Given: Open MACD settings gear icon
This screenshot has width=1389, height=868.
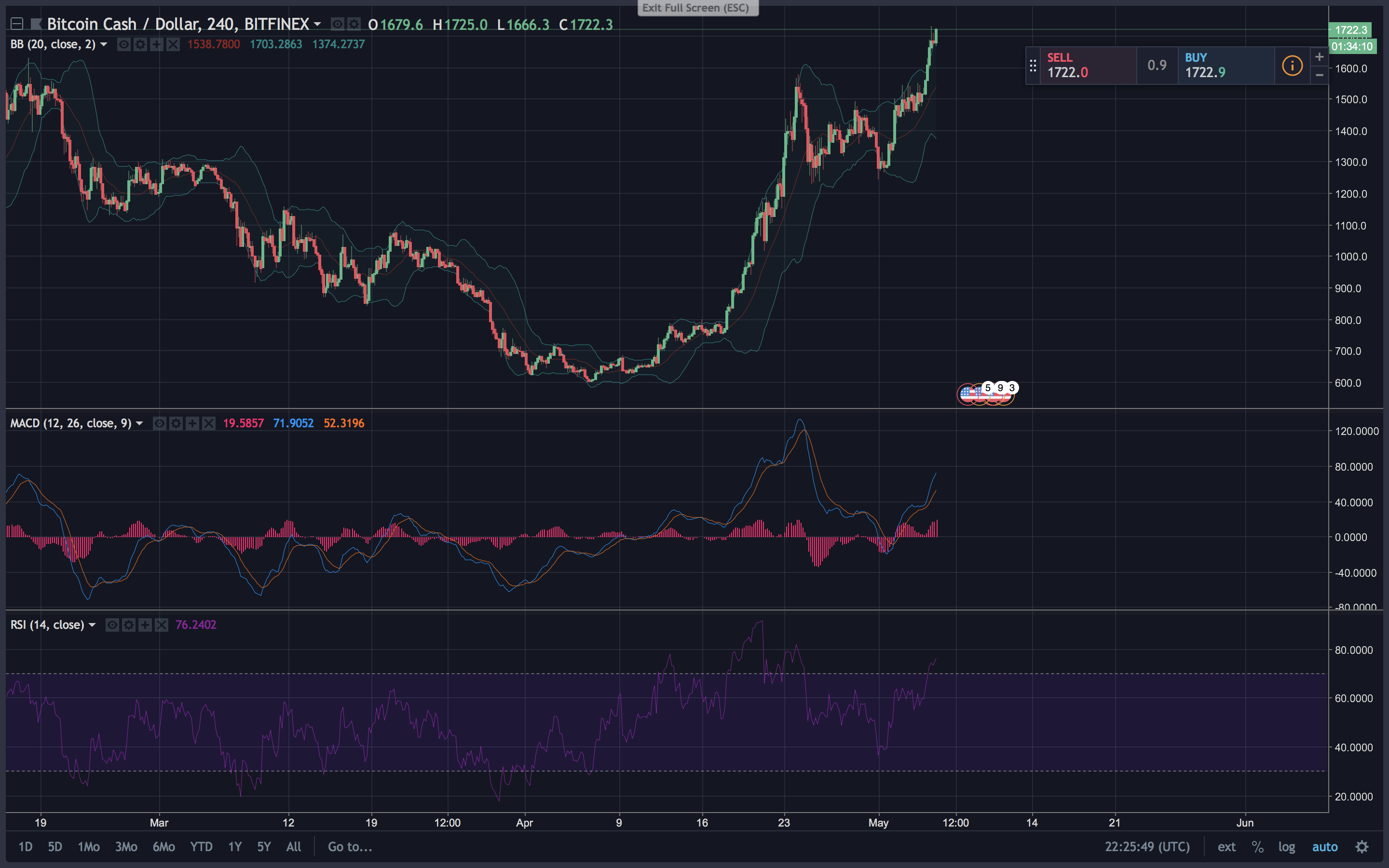Looking at the screenshot, I should (x=176, y=424).
